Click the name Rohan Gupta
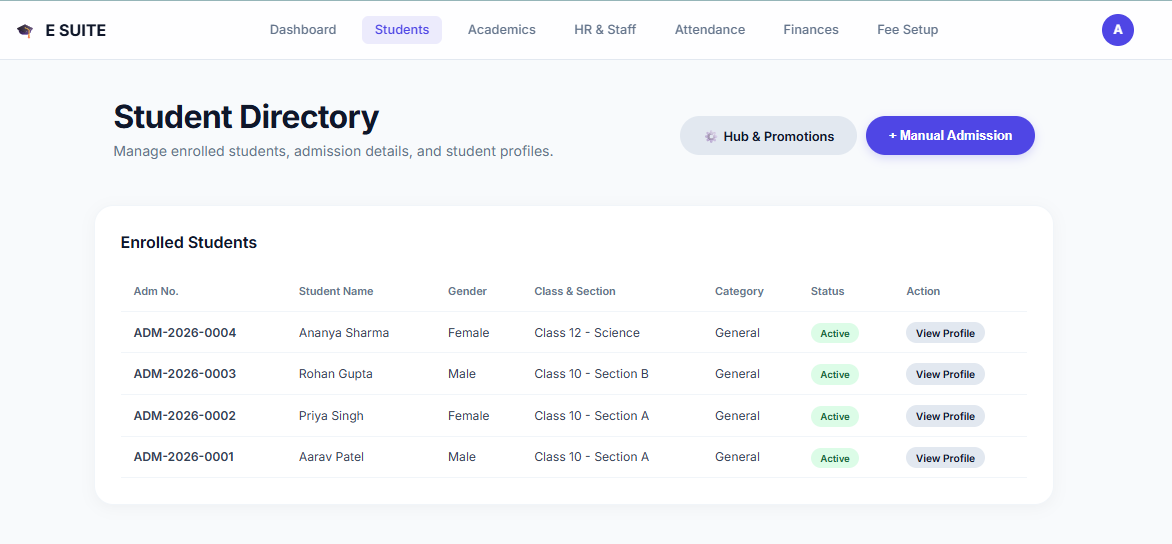 coord(336,374)
